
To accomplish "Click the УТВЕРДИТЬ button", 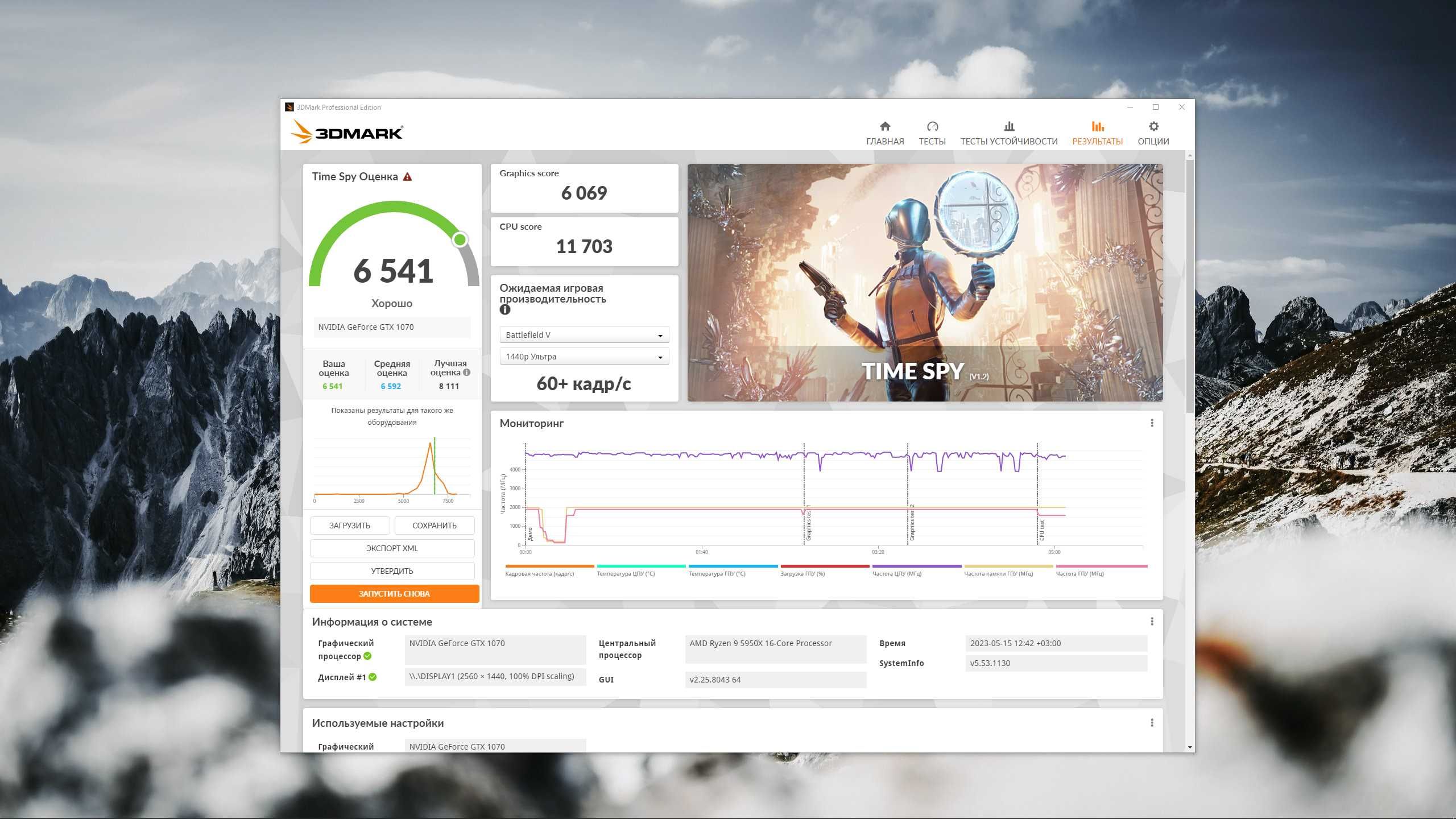I will [392, 571].
